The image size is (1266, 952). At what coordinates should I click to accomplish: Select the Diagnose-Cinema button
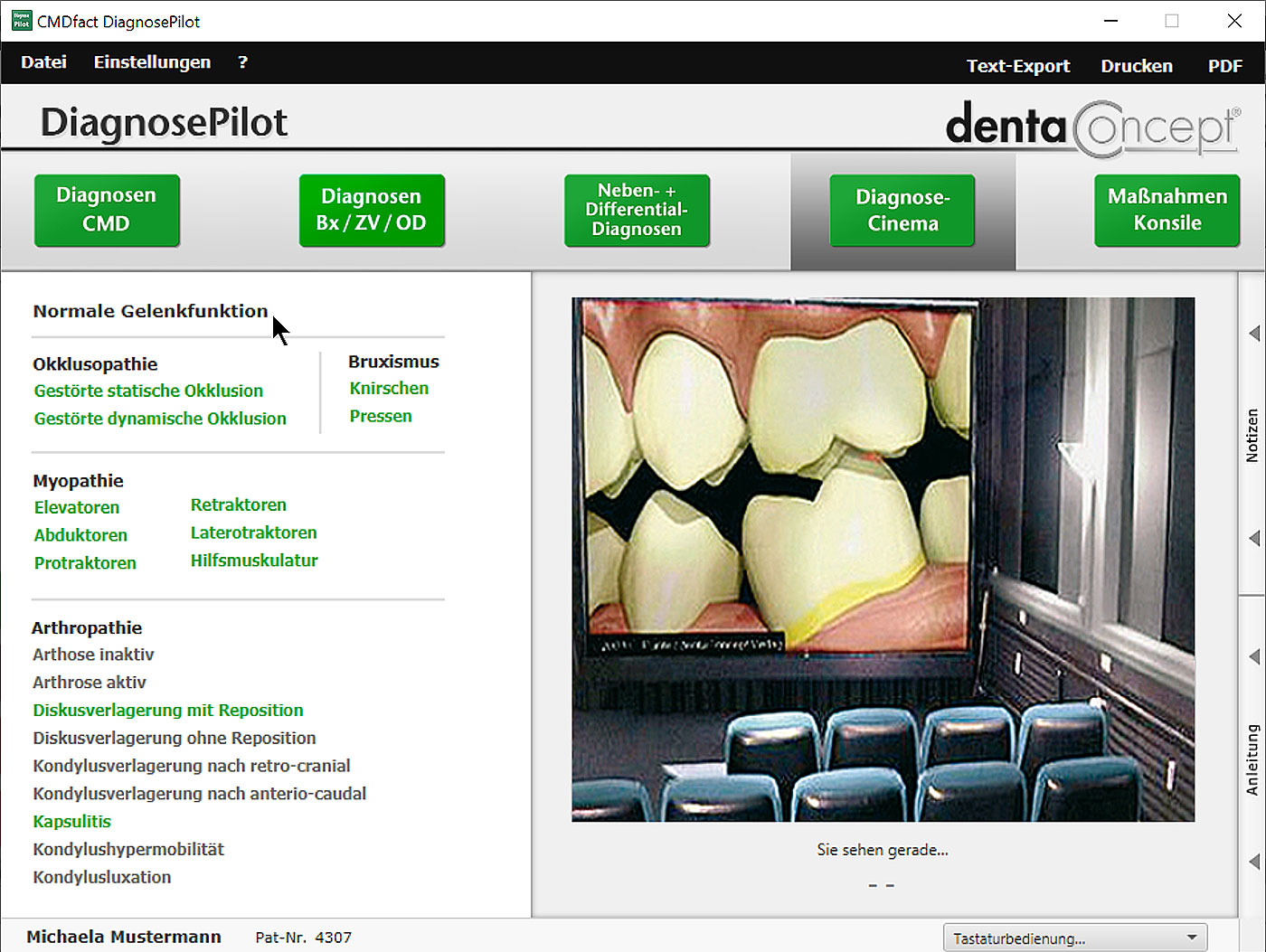tap(902, 210)
